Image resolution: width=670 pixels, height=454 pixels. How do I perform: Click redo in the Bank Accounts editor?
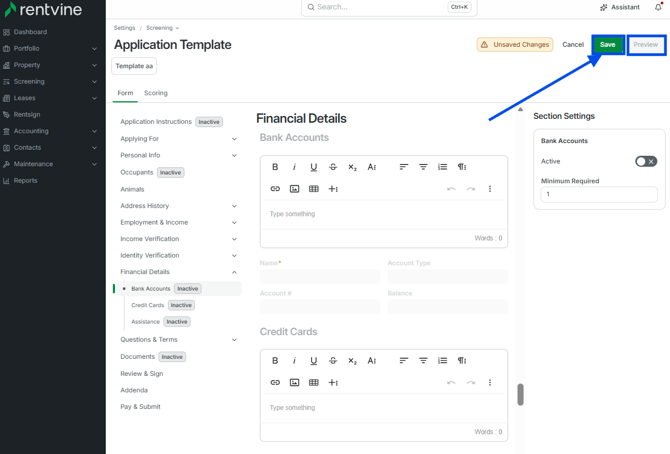(x=470, y=189)
